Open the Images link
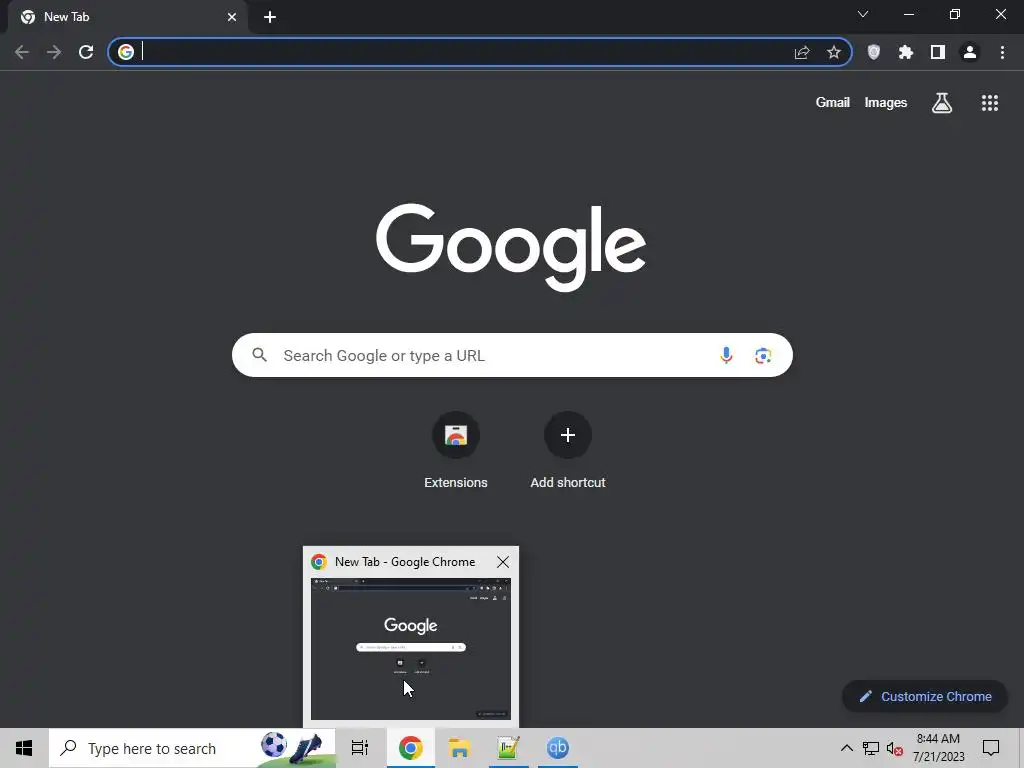Screen dimensions: 1024x768 coord(886,103)
